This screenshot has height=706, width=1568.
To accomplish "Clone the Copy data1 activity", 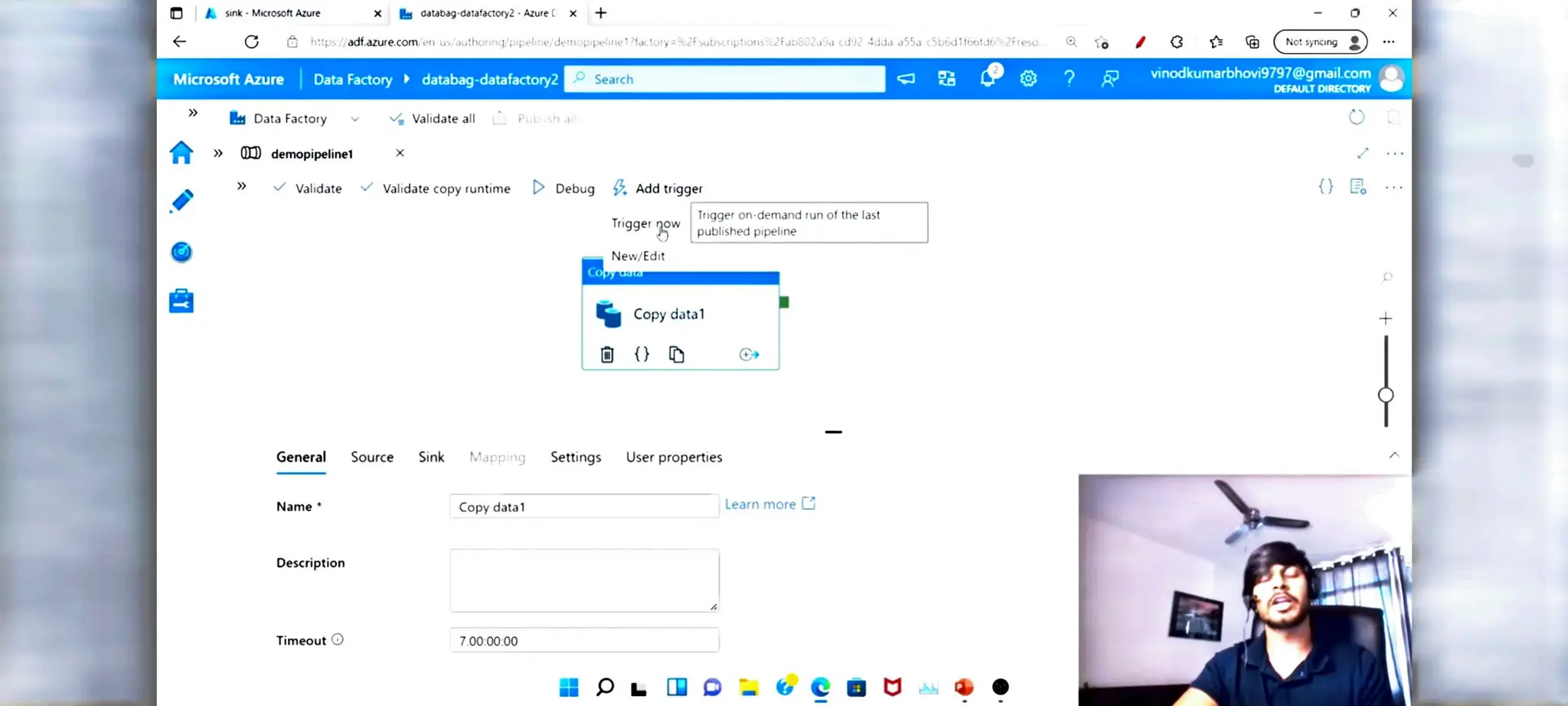I will coord(676,355).
